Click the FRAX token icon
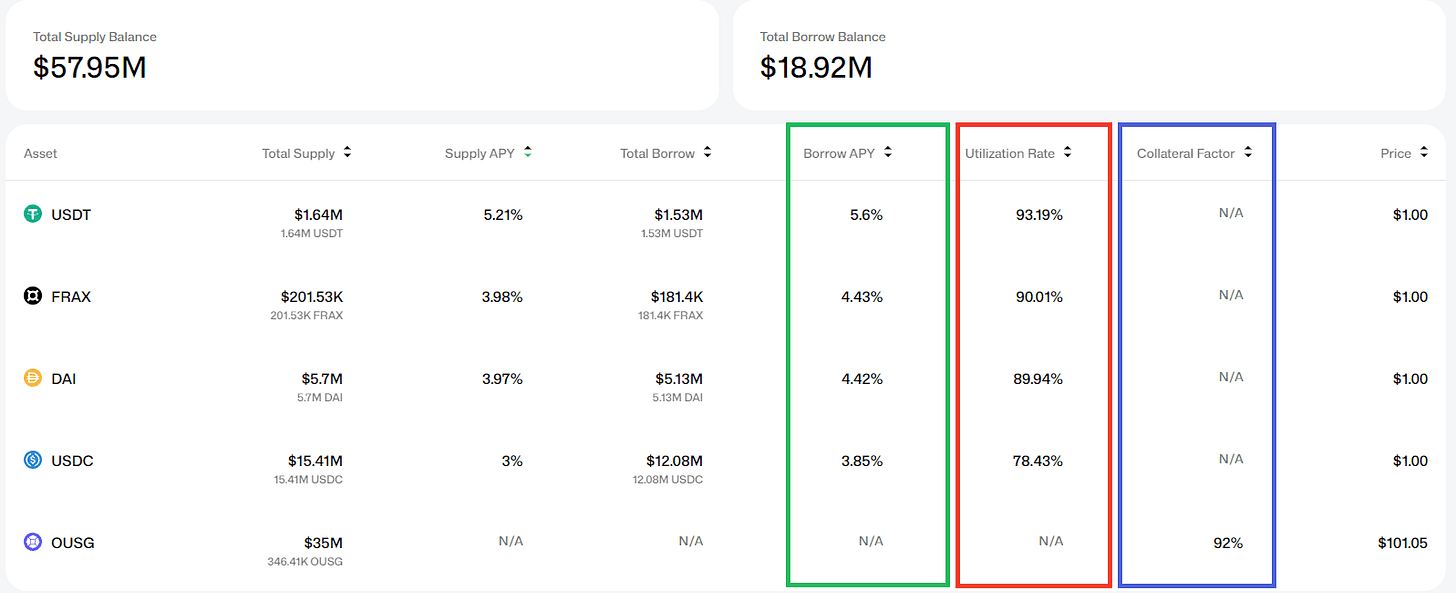1456x593 pixels. (x=33, y=297)
